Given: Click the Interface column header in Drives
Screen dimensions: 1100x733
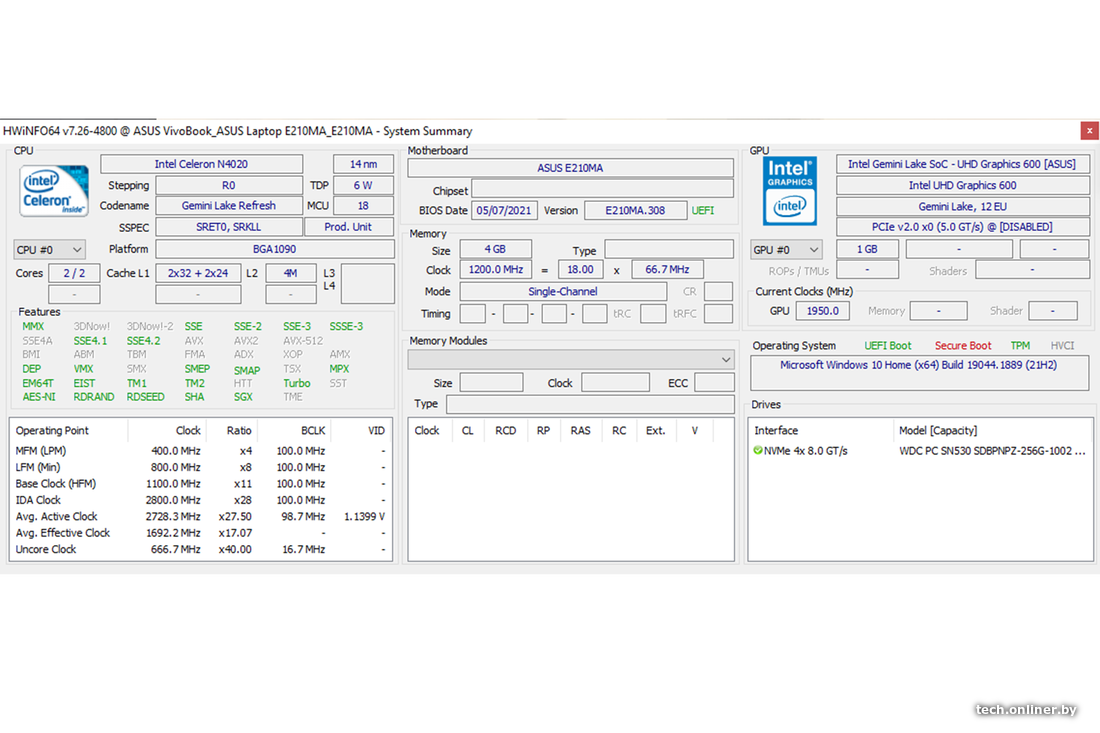Looking at the screenshot, I should pos(776,431).
